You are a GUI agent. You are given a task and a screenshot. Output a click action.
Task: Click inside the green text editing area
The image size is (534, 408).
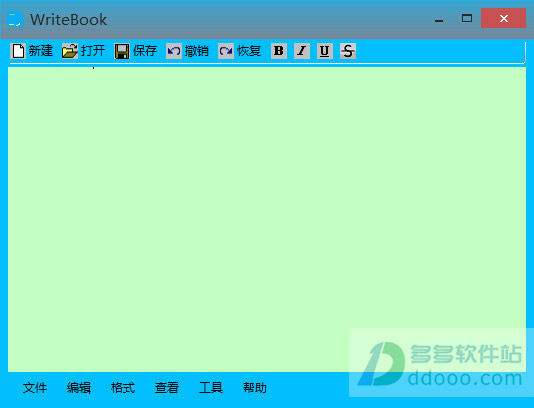click(x=267, y=219)
